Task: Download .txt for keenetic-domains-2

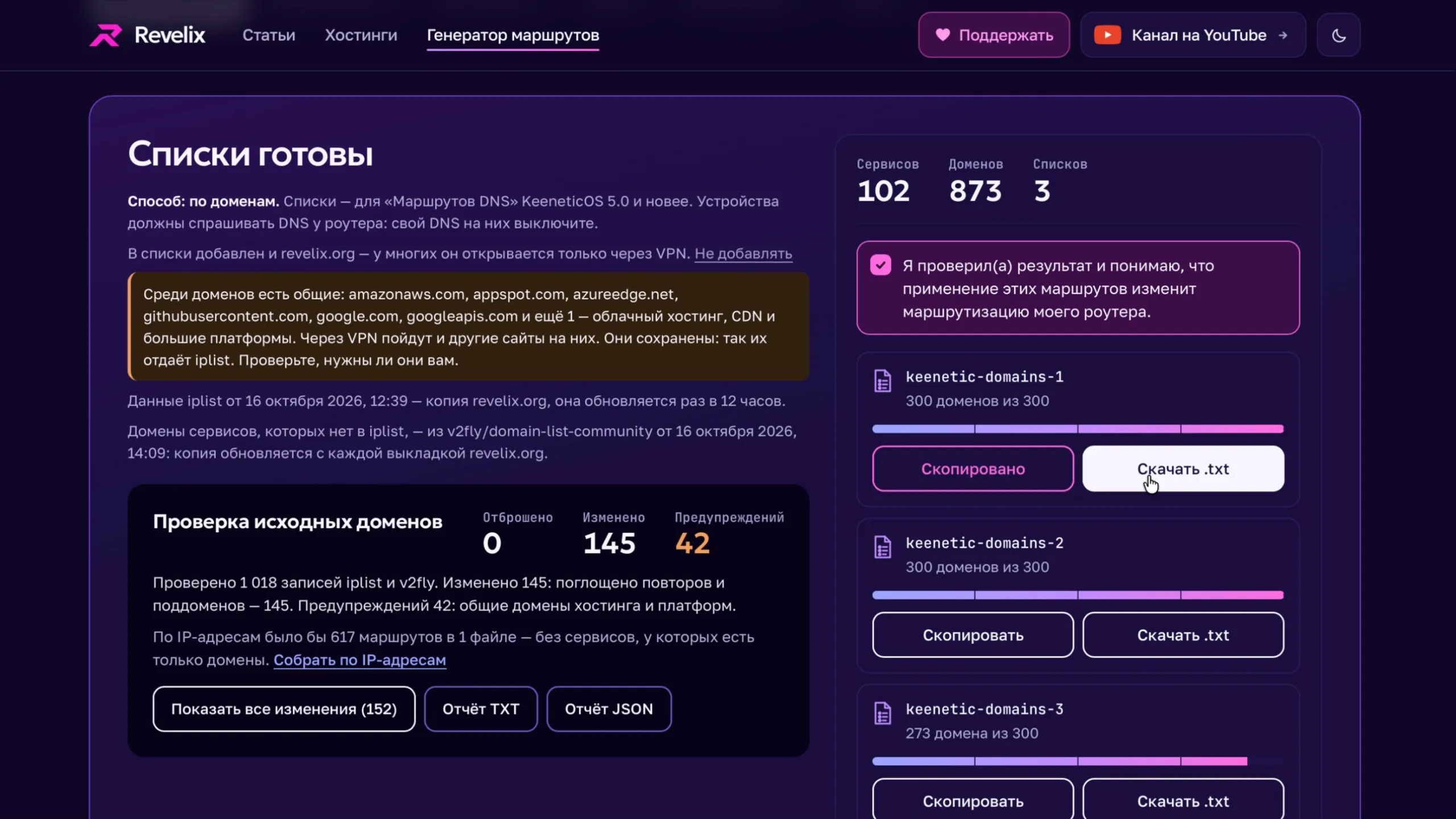Action: 1183,635
